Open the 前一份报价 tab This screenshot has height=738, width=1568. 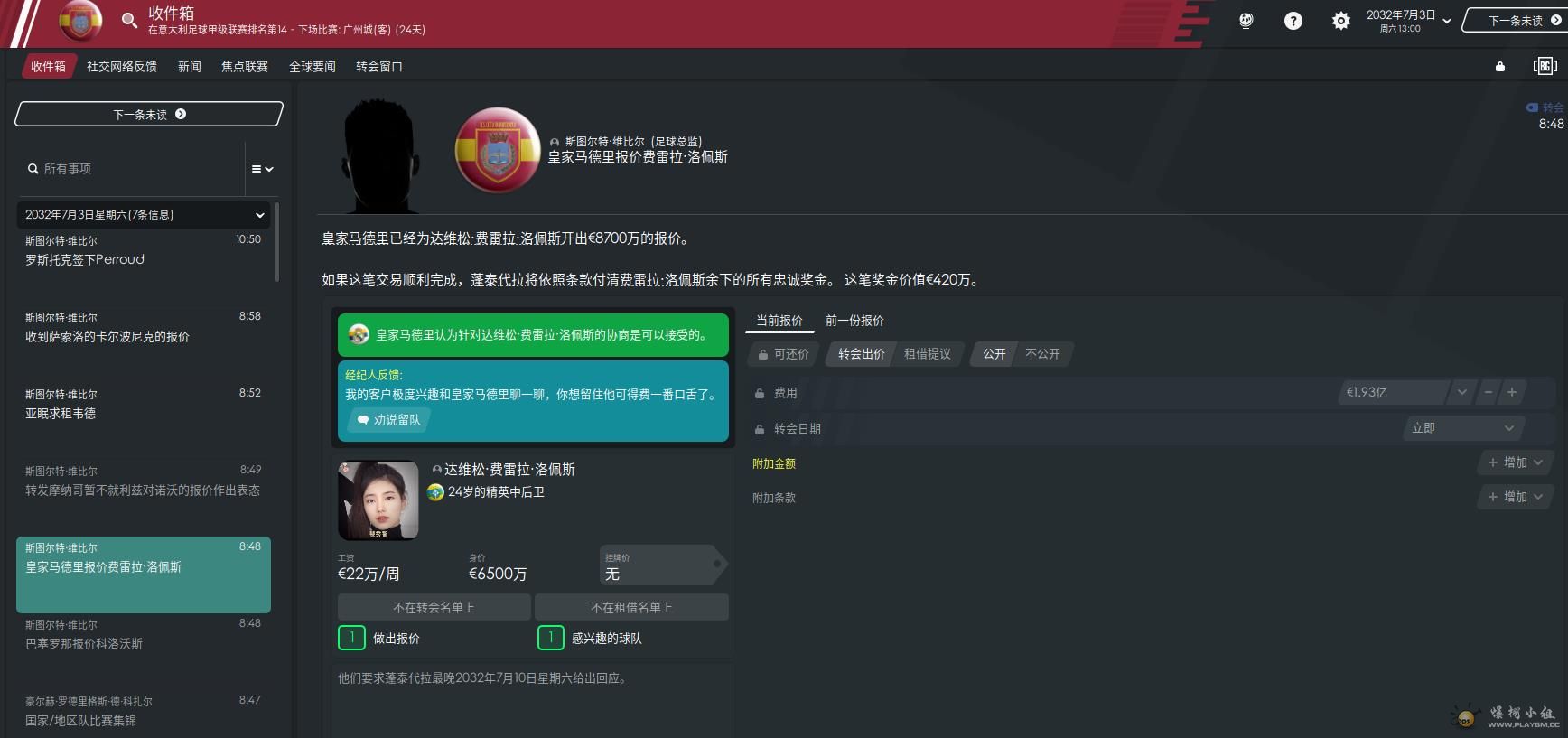[854, 321]
